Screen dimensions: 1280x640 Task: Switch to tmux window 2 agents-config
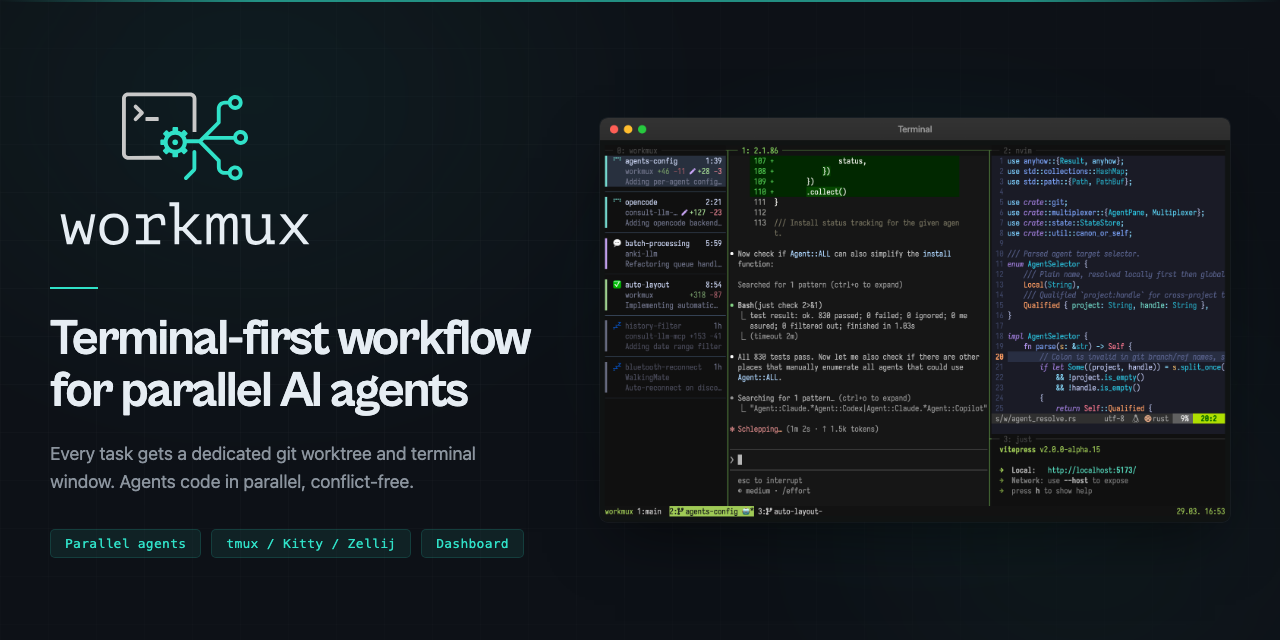tap(711, 512)
